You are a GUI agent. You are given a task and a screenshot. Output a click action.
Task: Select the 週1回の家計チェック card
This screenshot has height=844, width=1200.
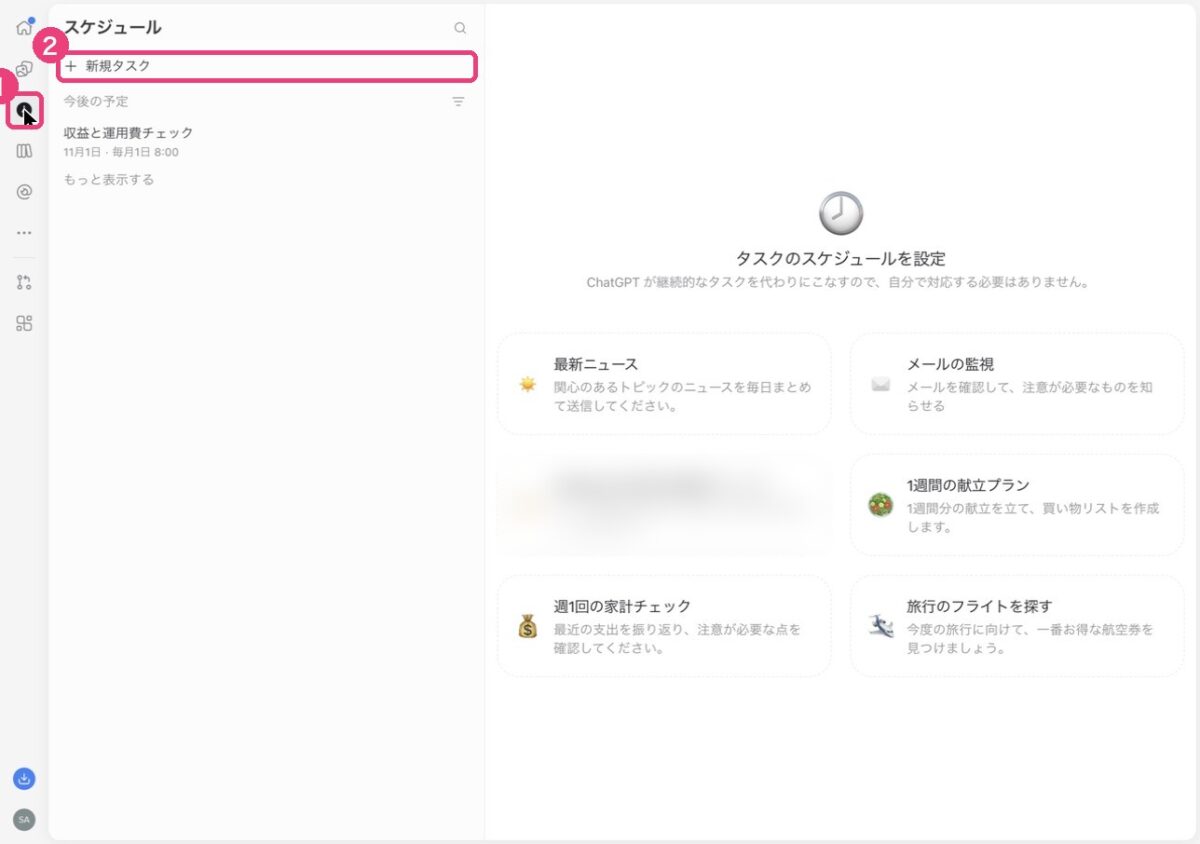(x=664, y=626)
